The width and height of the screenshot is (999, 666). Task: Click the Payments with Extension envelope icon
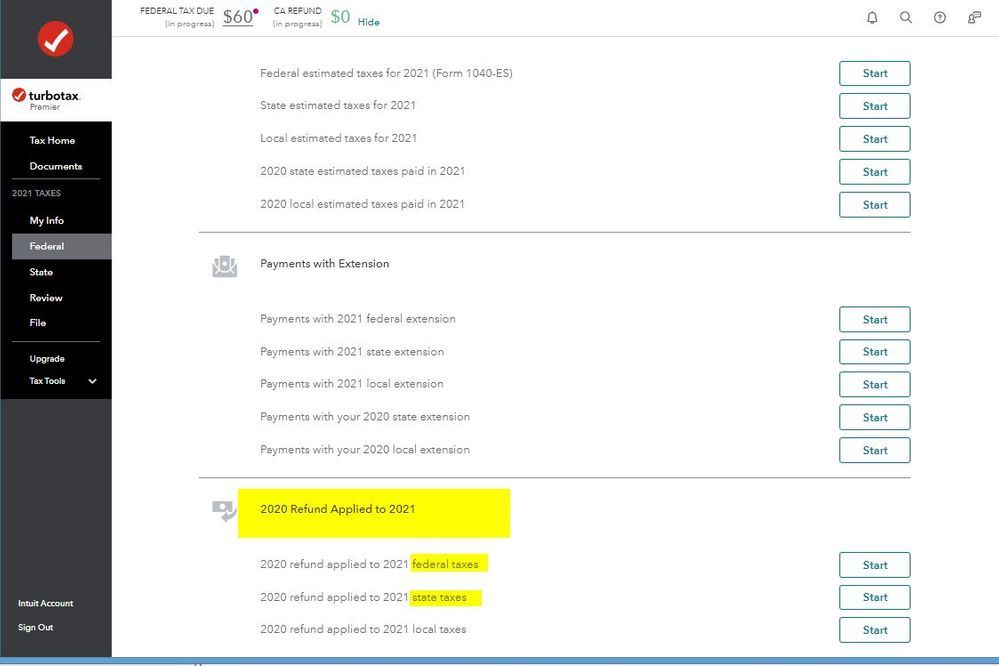225,266
